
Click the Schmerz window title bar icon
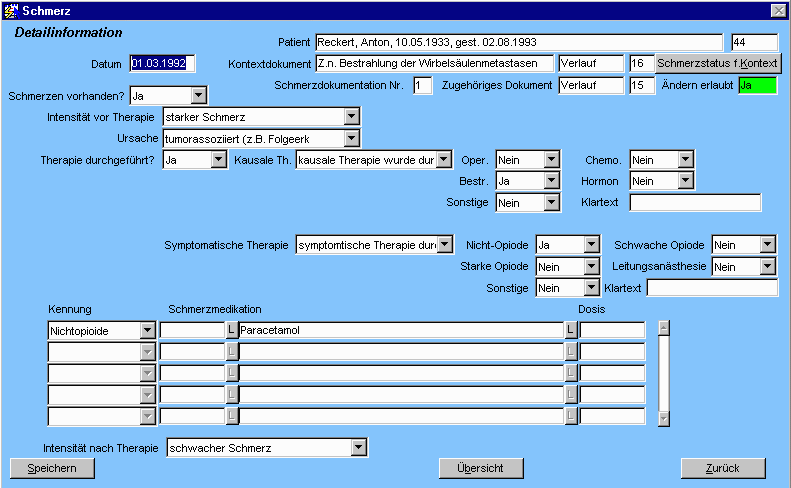(11, 9)
